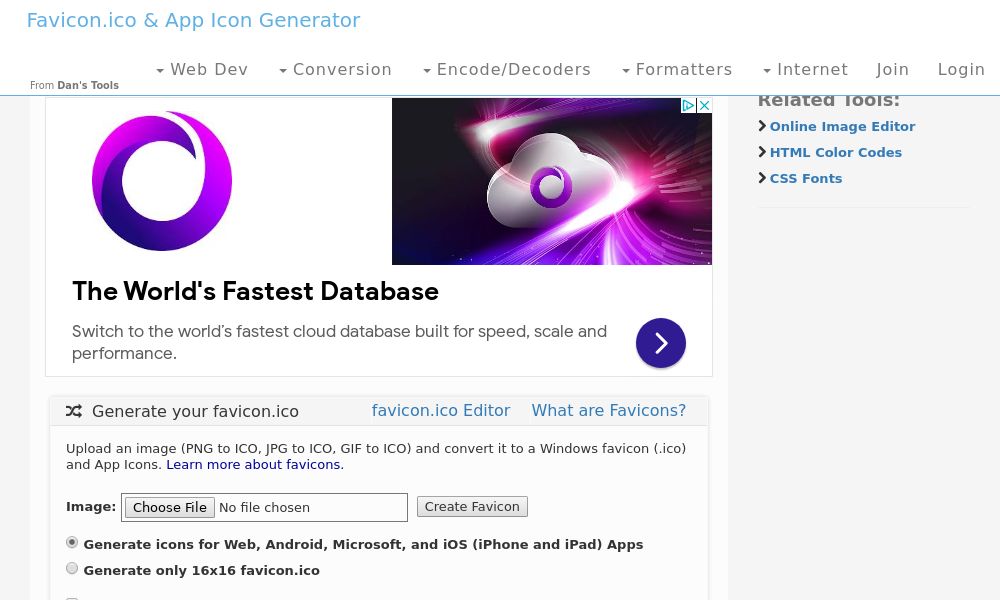1000x600 pixels.
Task: Click the AdChoices triangle icon on the advertisement
Action: click(690, 106)
